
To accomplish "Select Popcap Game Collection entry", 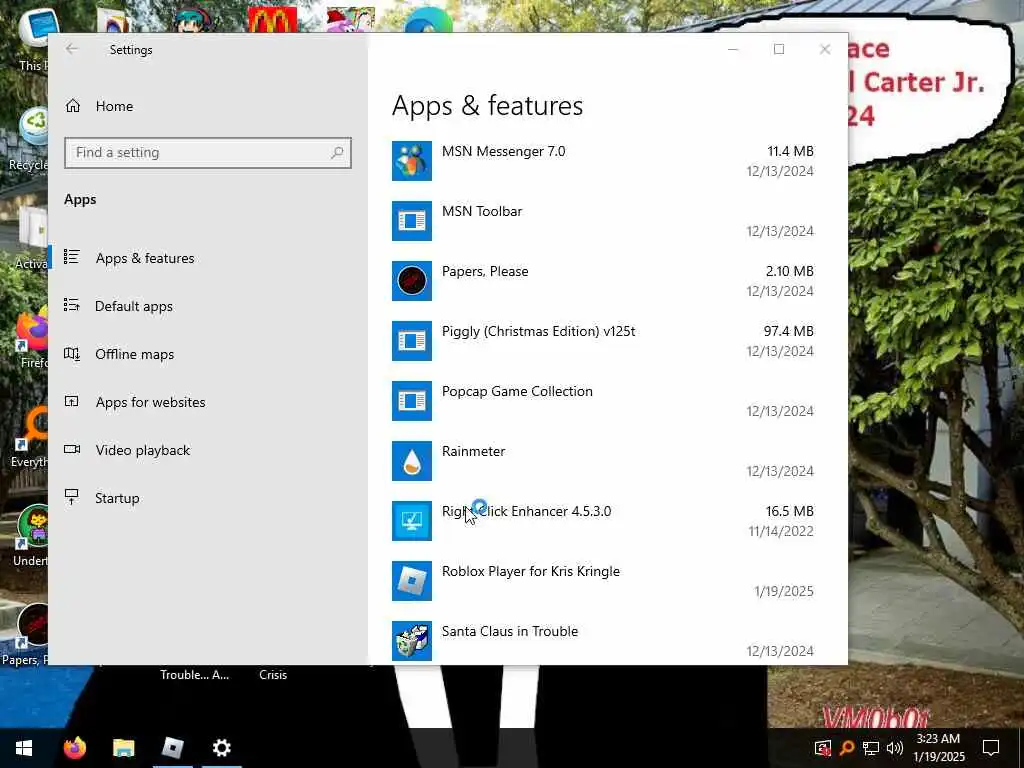I will tap(603, 401).
